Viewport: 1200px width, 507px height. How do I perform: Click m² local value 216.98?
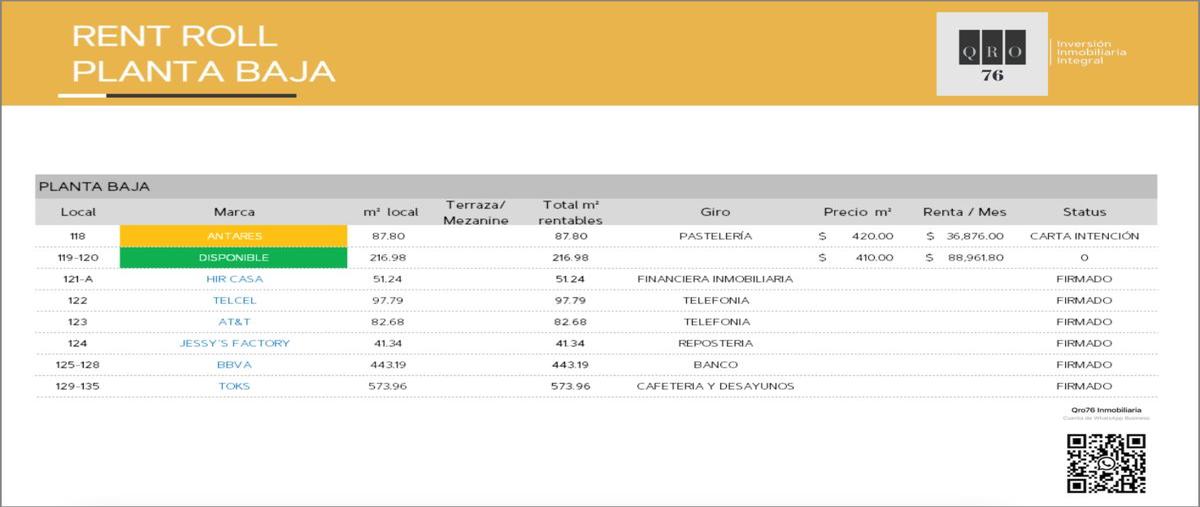click(390, 257)
